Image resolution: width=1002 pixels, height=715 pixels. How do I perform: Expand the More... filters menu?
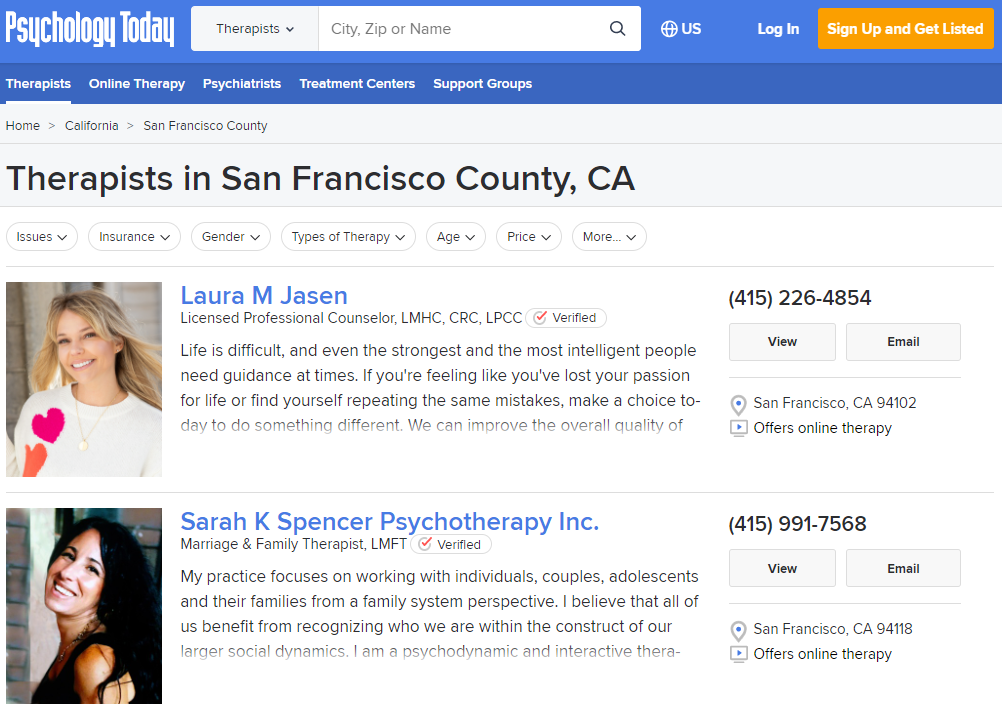[609, 236]
